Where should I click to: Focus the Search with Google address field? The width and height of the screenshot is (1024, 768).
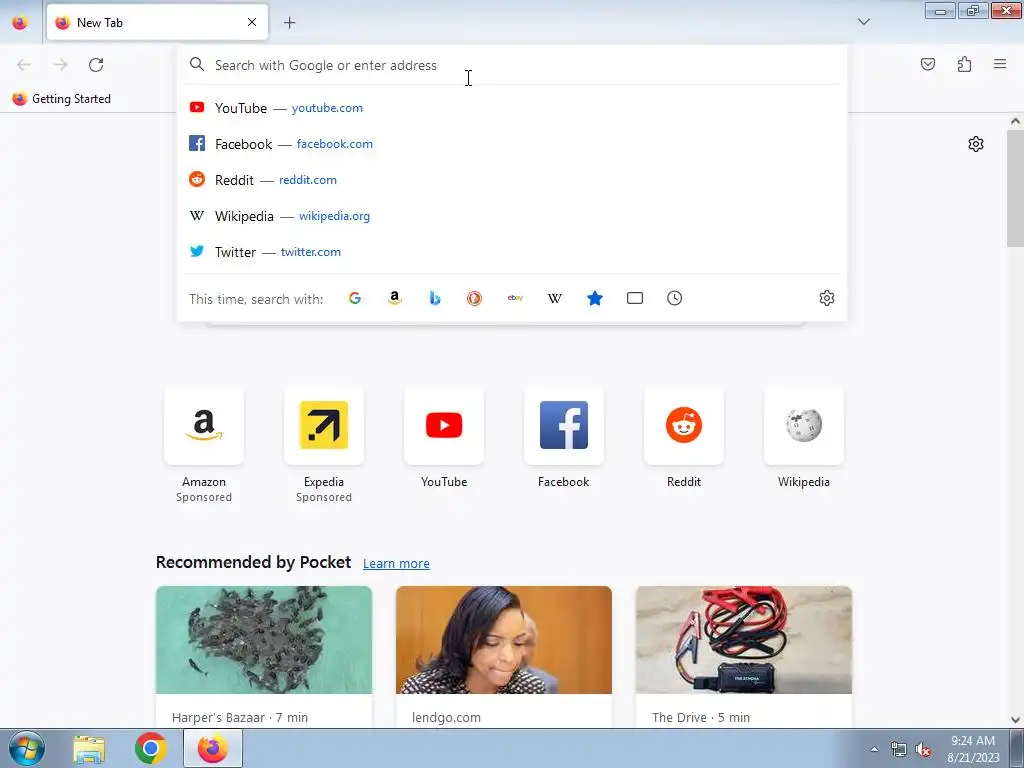click(512, 65)
